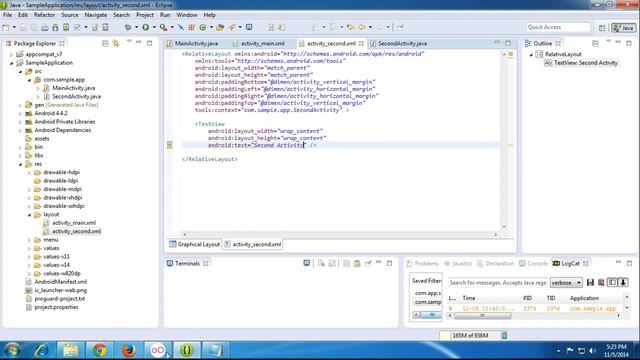Open the verbose log level dropdown
Viewport: 640px width, 360px height.
(566, 282)
